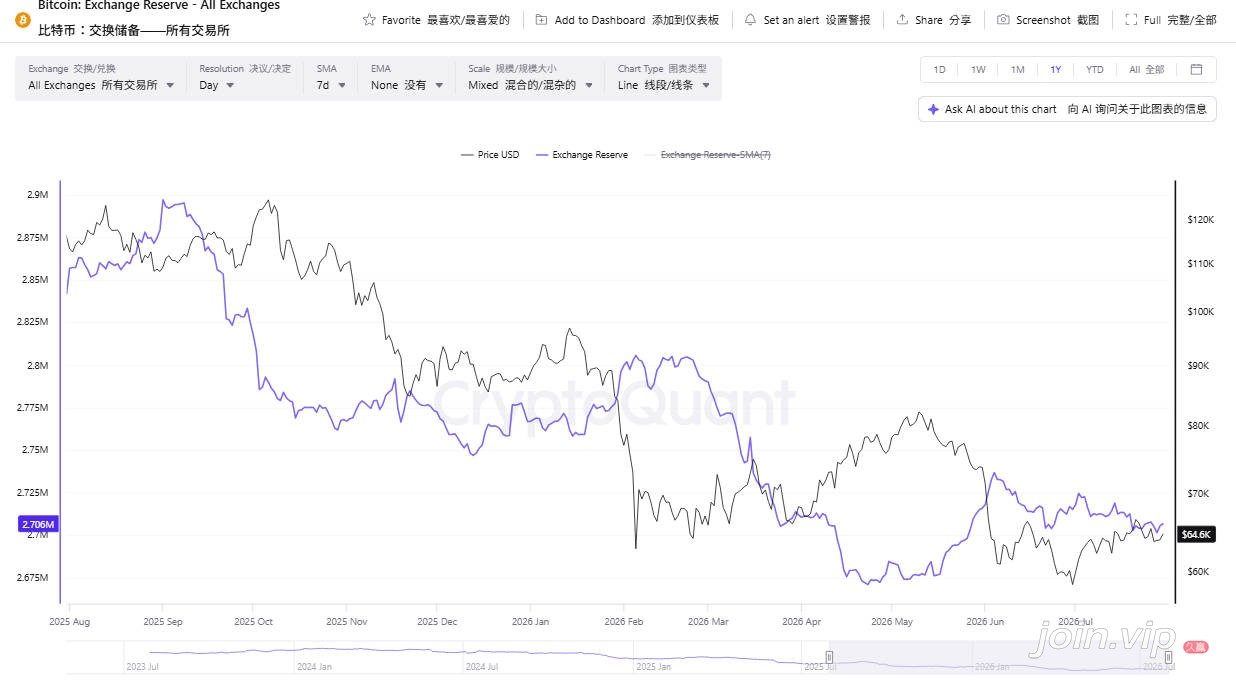1236x680 pixels.
Task: Click the right handle of the range navigator
Action: [1167, 657]
